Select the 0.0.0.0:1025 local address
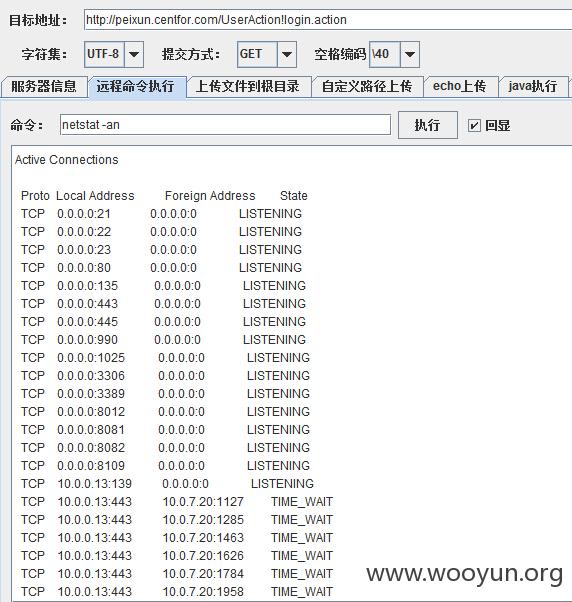This screenshot has height=602, width=572. pyautogui.click(x=91, y=358)
